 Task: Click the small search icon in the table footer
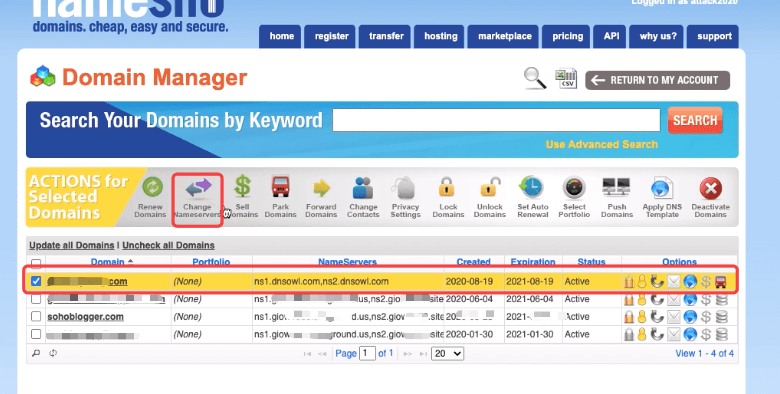pyautogui.click(x=36, y=353)
